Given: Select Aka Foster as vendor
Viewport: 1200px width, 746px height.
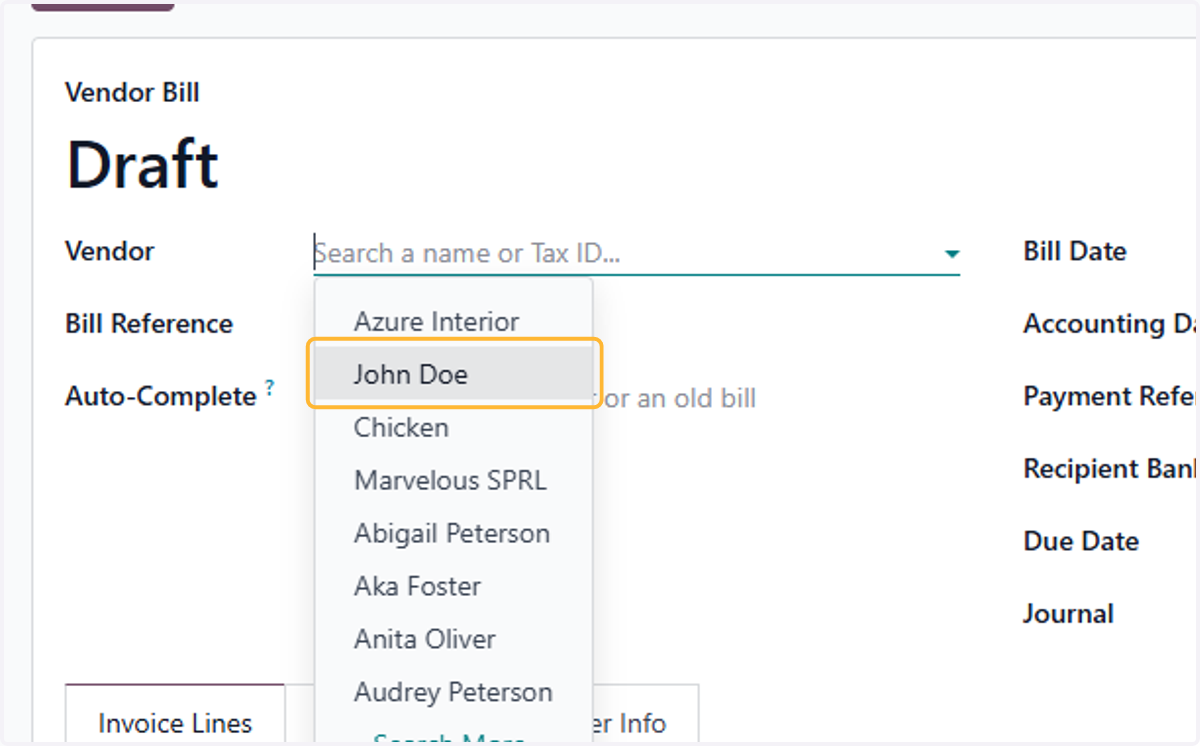Looking at the screenshot, I should click(454, 587).
